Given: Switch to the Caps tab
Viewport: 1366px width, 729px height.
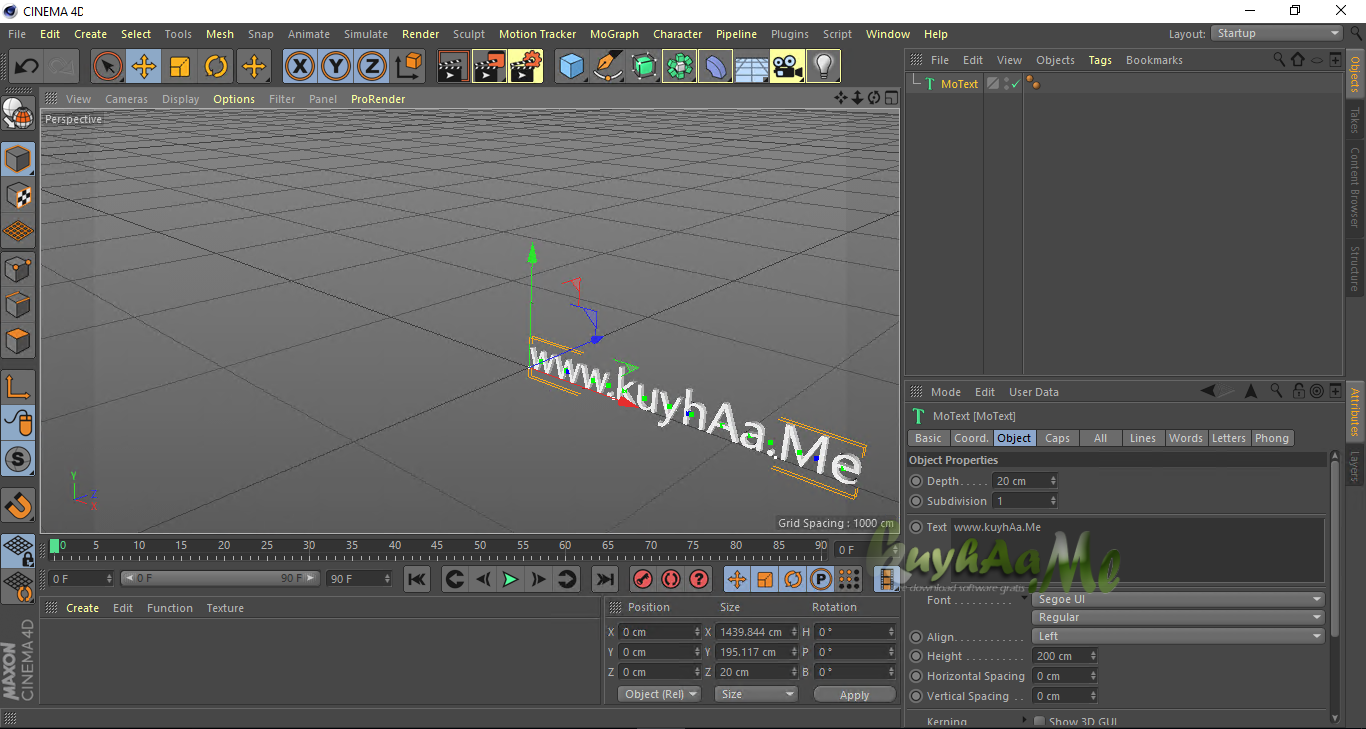Looking at the screenshot, I should point(1057,438).
